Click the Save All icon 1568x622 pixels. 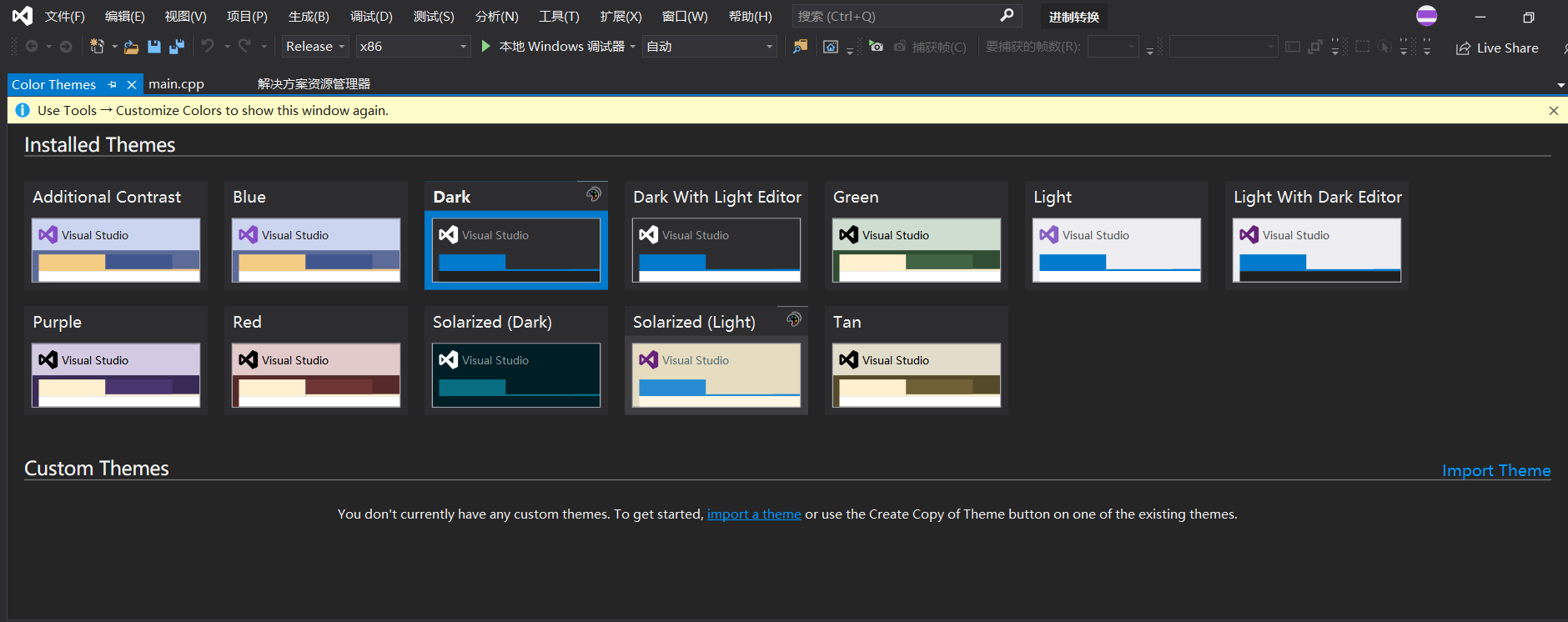[177, 47]
